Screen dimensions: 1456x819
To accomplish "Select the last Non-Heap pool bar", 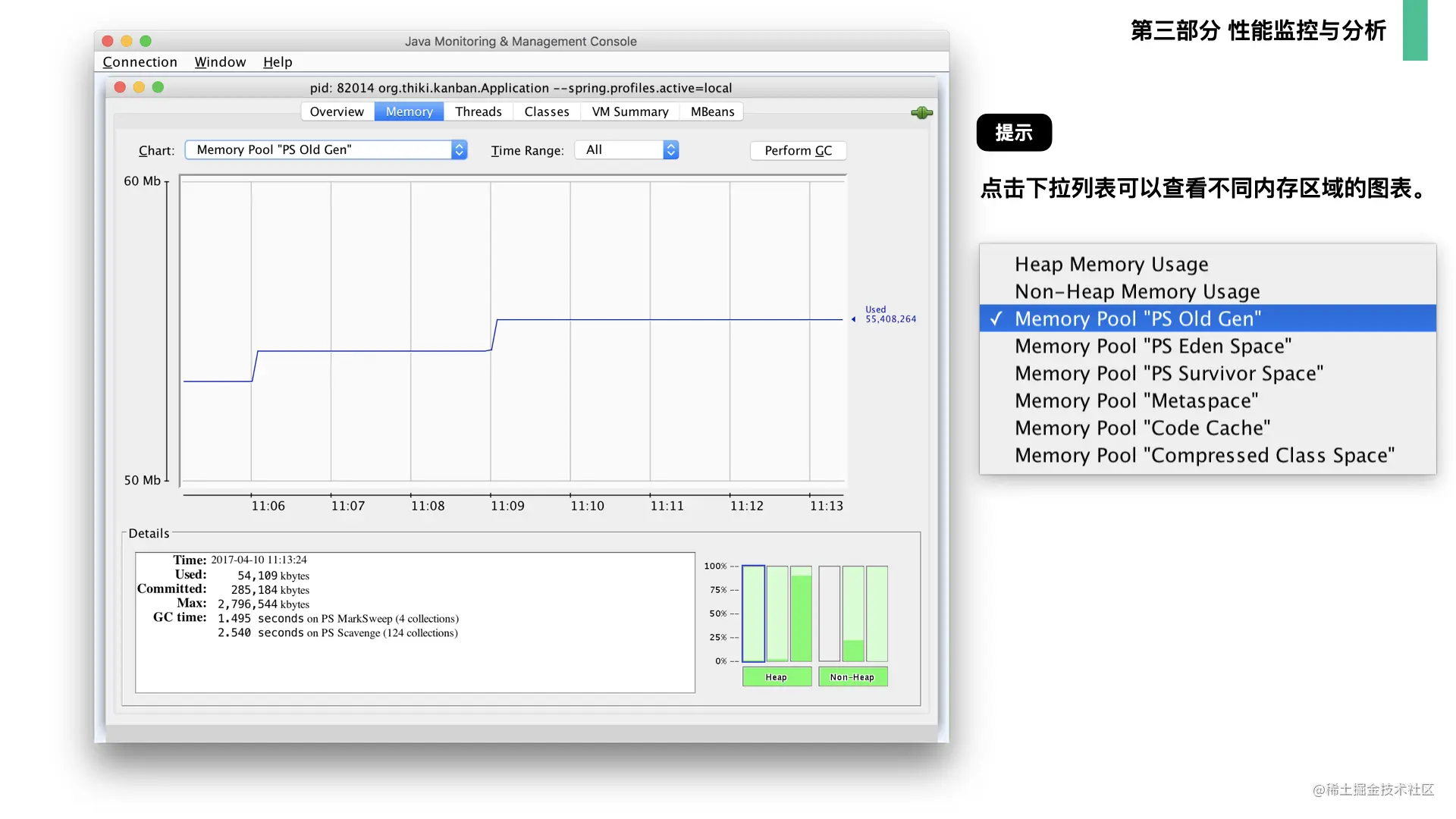I will 877,613.
